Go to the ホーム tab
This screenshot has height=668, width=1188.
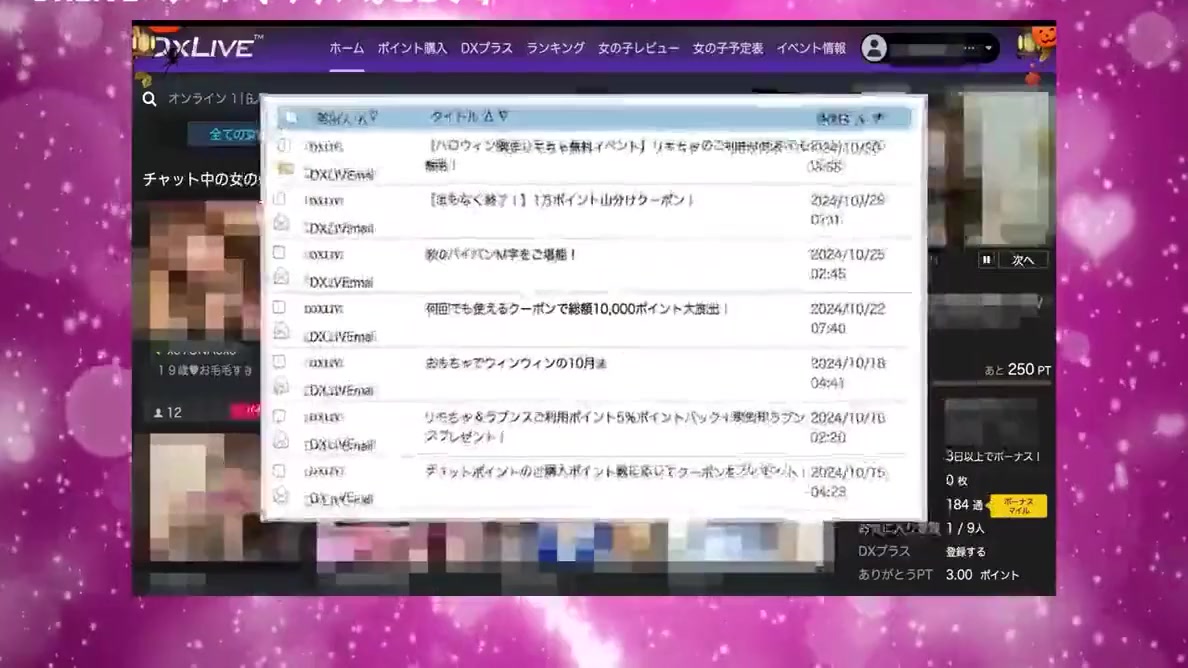tap(346, 48)
